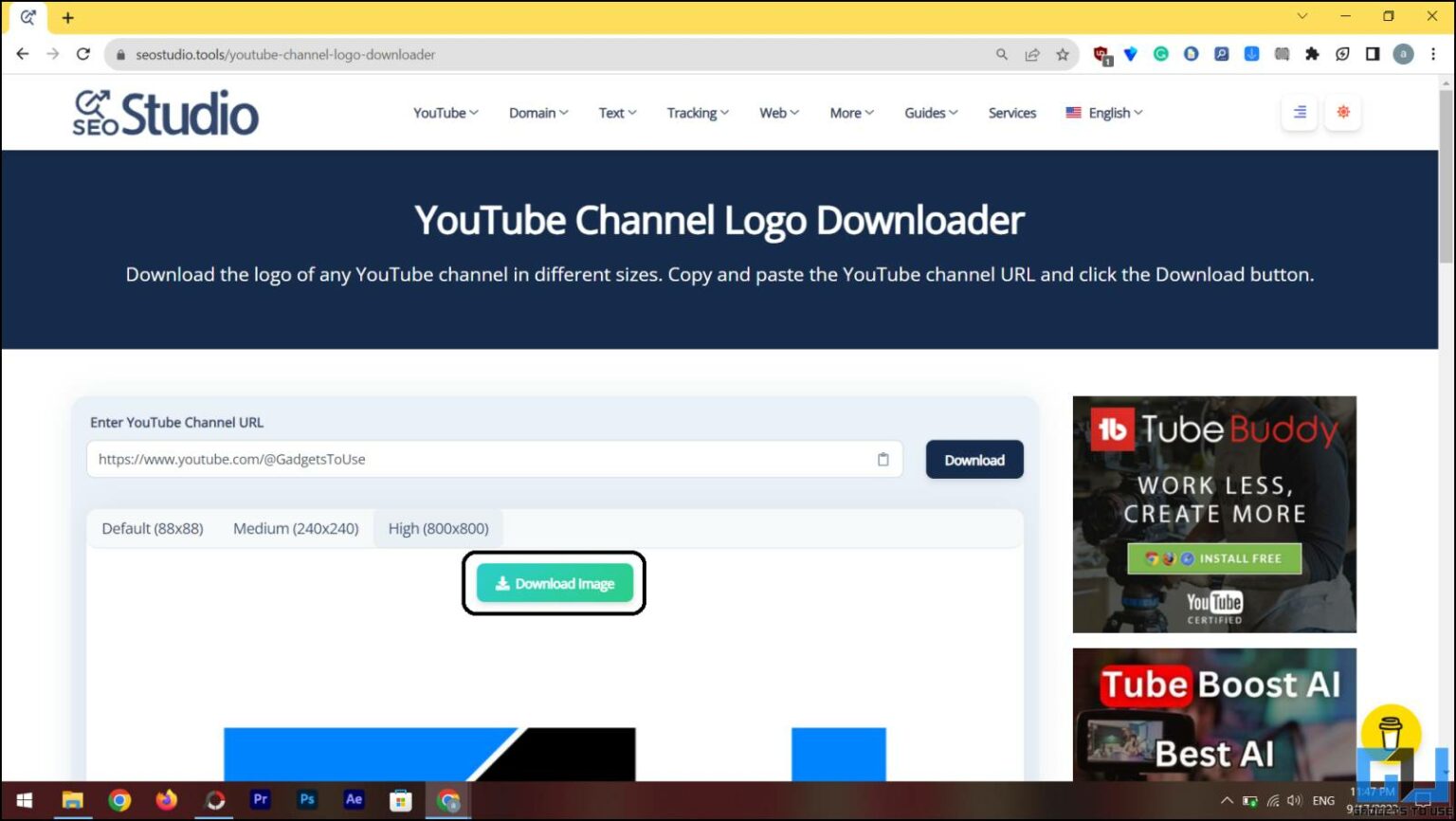The height and width of the screenshot is (821, 1456).
Task: Click the SEO Studio logo
Action: click(x=165, y=111)
